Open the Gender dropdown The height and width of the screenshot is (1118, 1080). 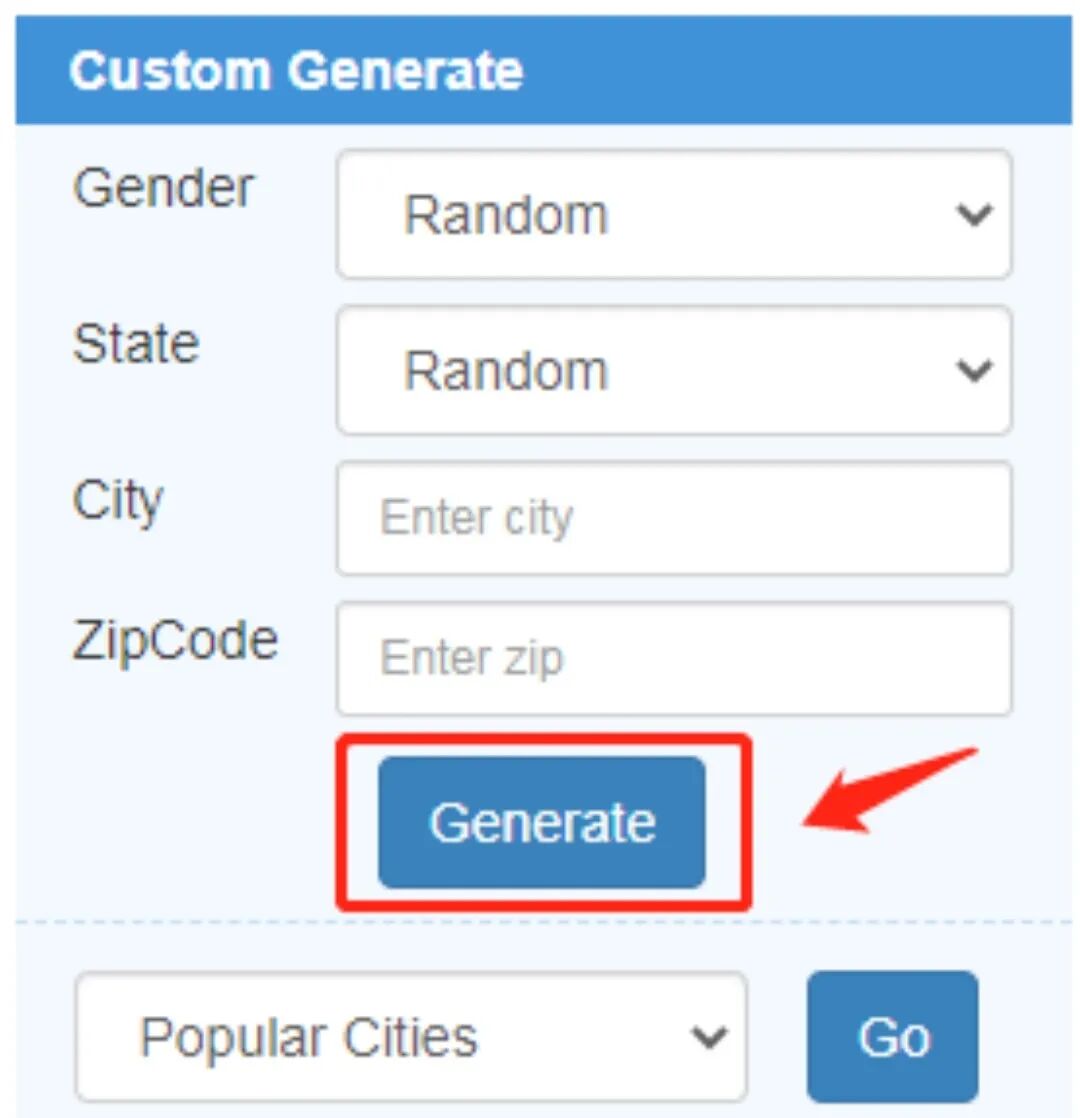tap(674, 214)
